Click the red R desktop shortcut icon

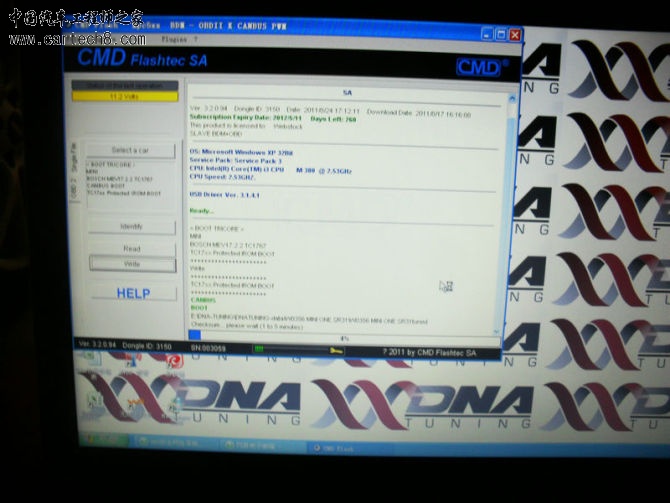click(x=175, y=362)
